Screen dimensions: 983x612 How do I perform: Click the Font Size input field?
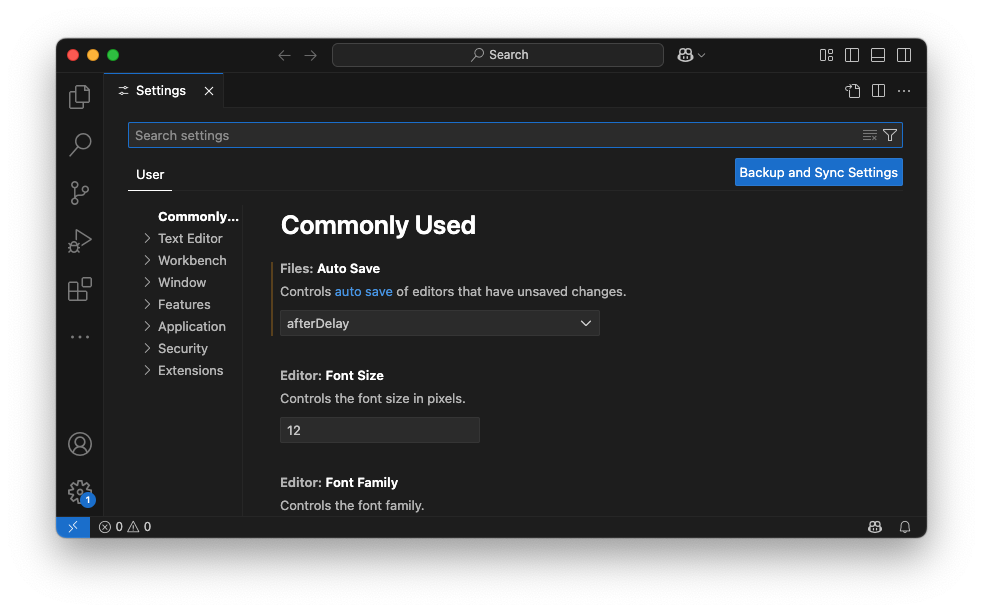(379, 430)
